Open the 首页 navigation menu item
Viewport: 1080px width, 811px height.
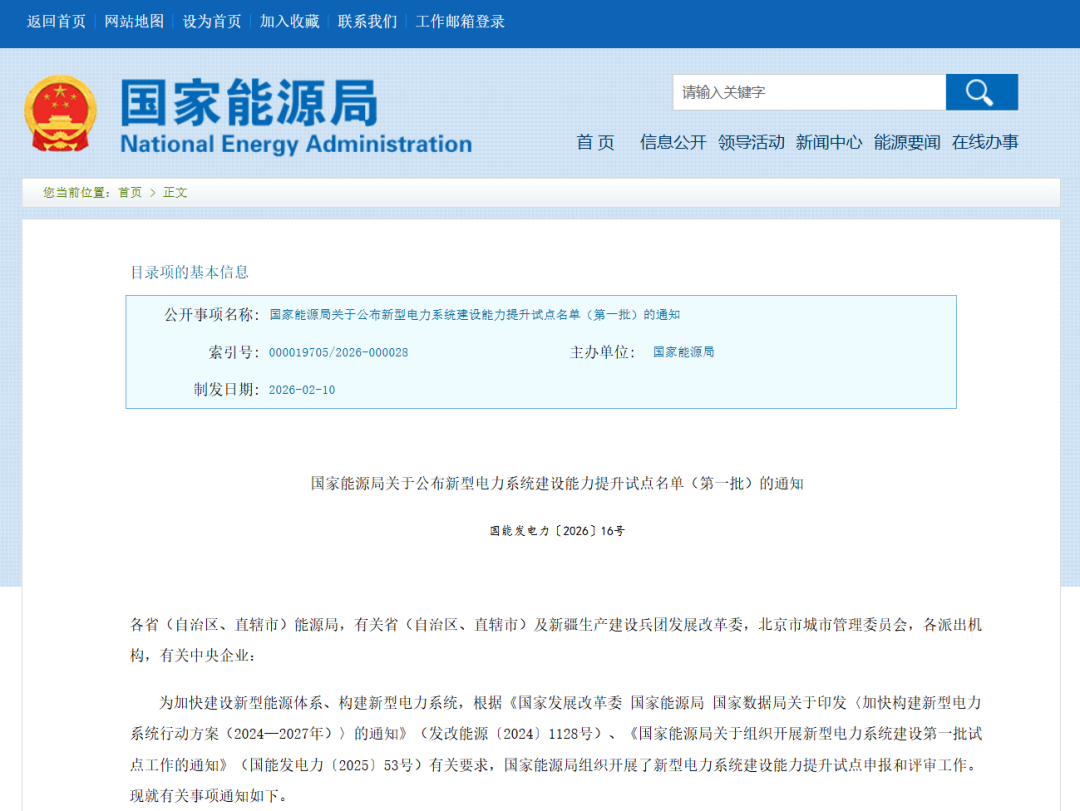[595, 142]
